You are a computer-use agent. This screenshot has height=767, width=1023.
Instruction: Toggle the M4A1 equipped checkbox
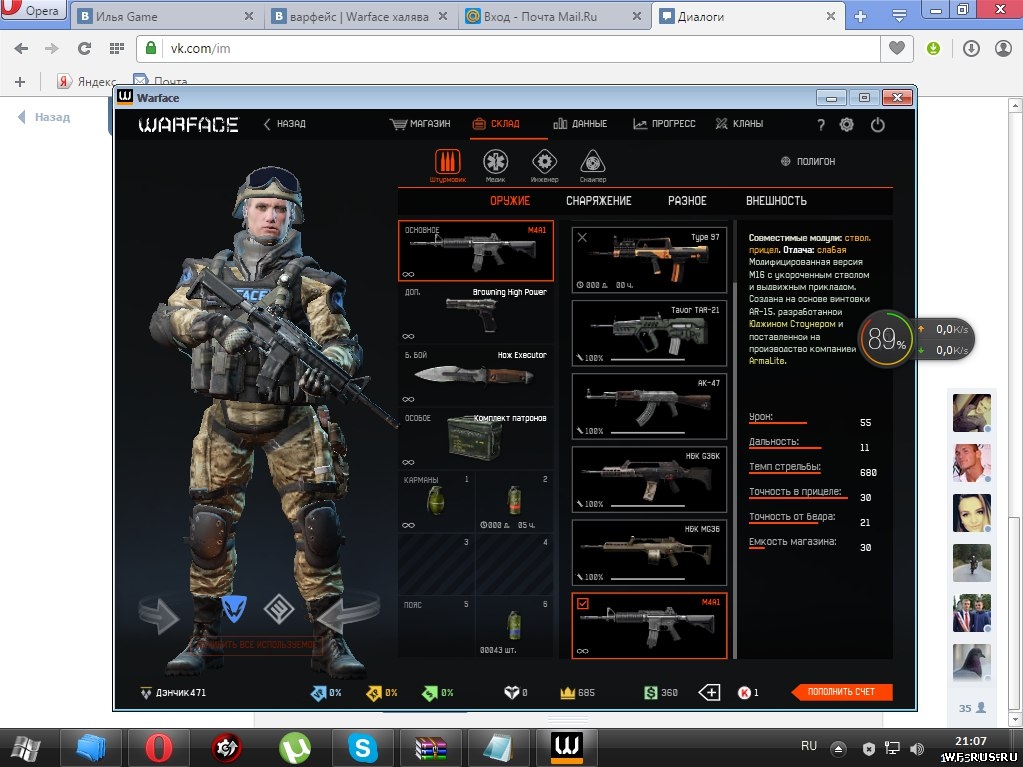point(583,604)
